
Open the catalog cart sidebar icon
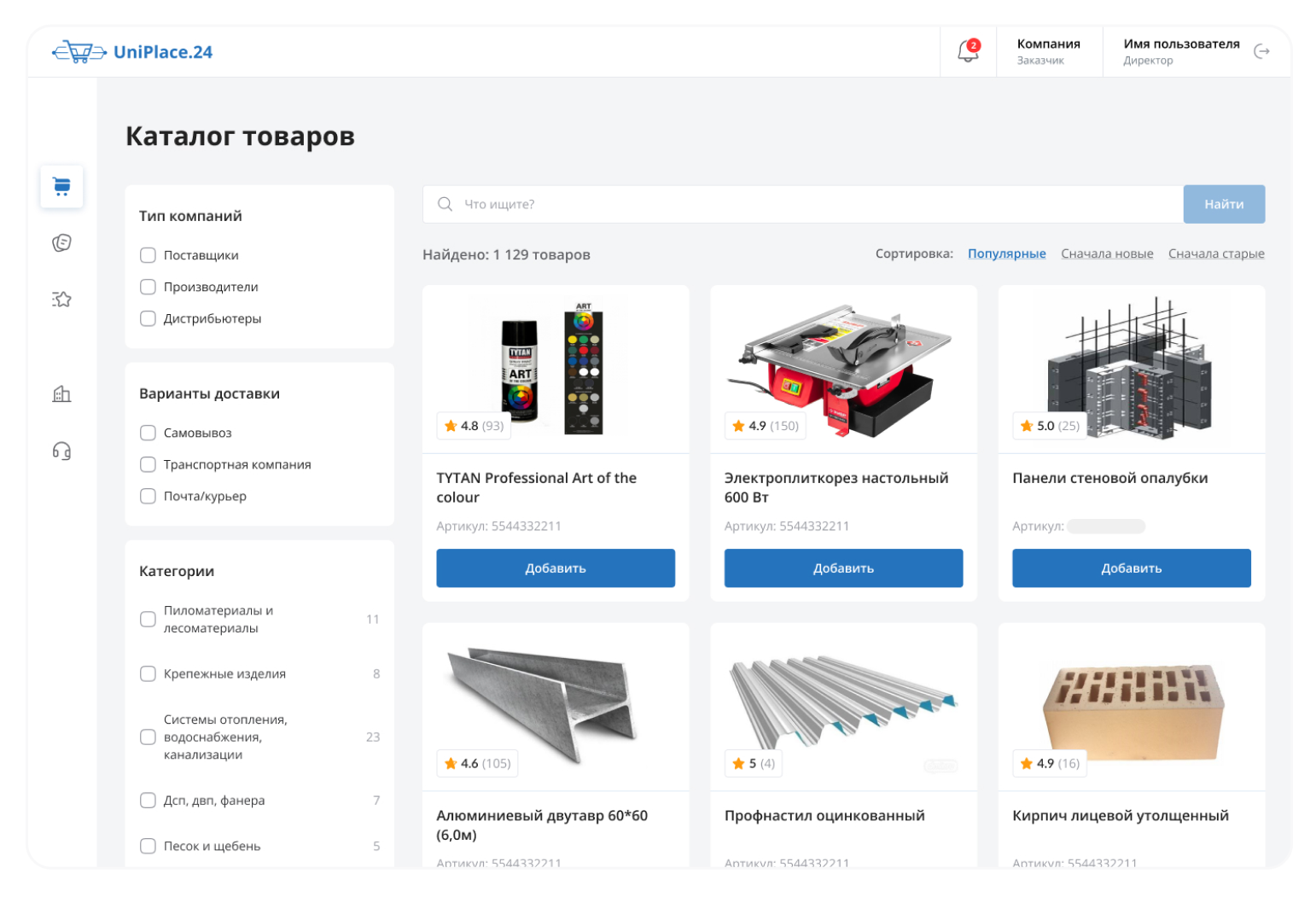point(61,186)
